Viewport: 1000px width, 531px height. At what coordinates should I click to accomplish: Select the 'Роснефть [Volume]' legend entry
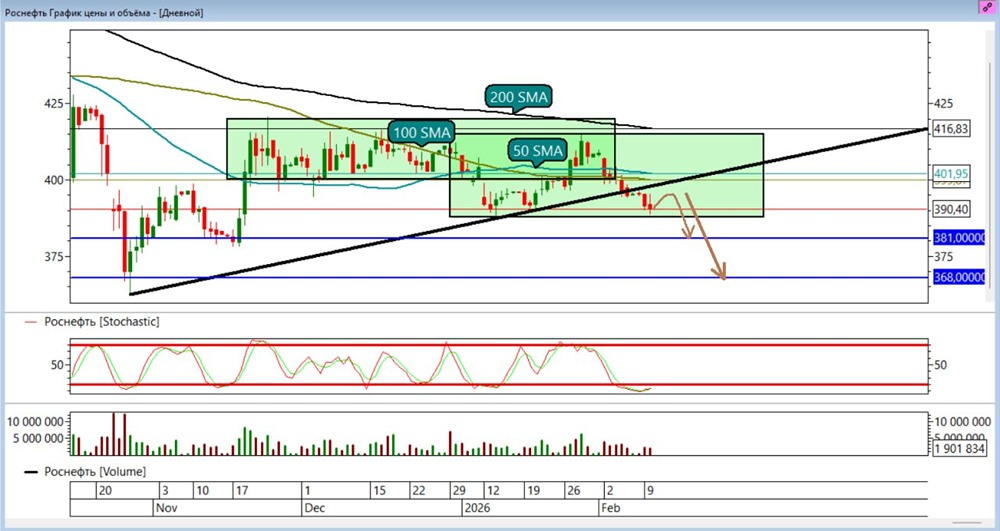click(x=94, y=472)
